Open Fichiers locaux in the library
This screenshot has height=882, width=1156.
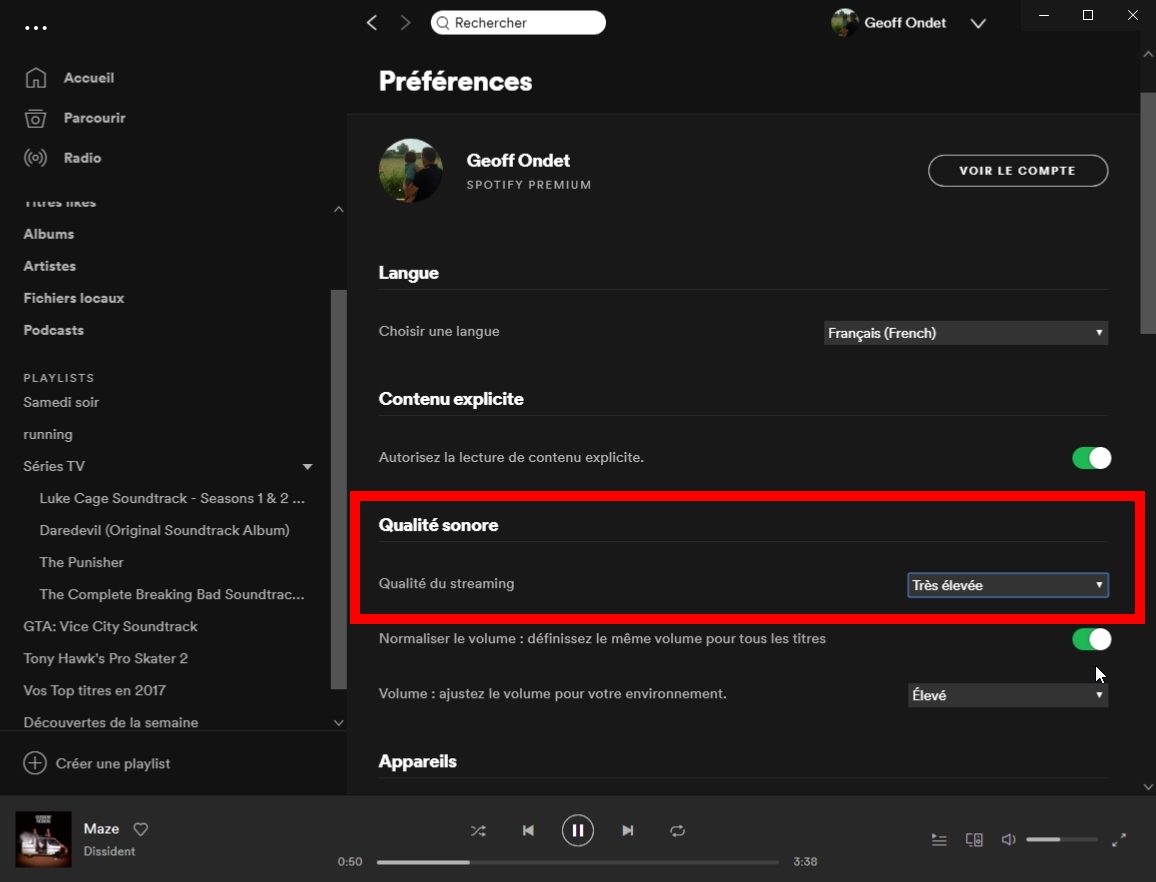pyautogui.click(x=74, y=298)
